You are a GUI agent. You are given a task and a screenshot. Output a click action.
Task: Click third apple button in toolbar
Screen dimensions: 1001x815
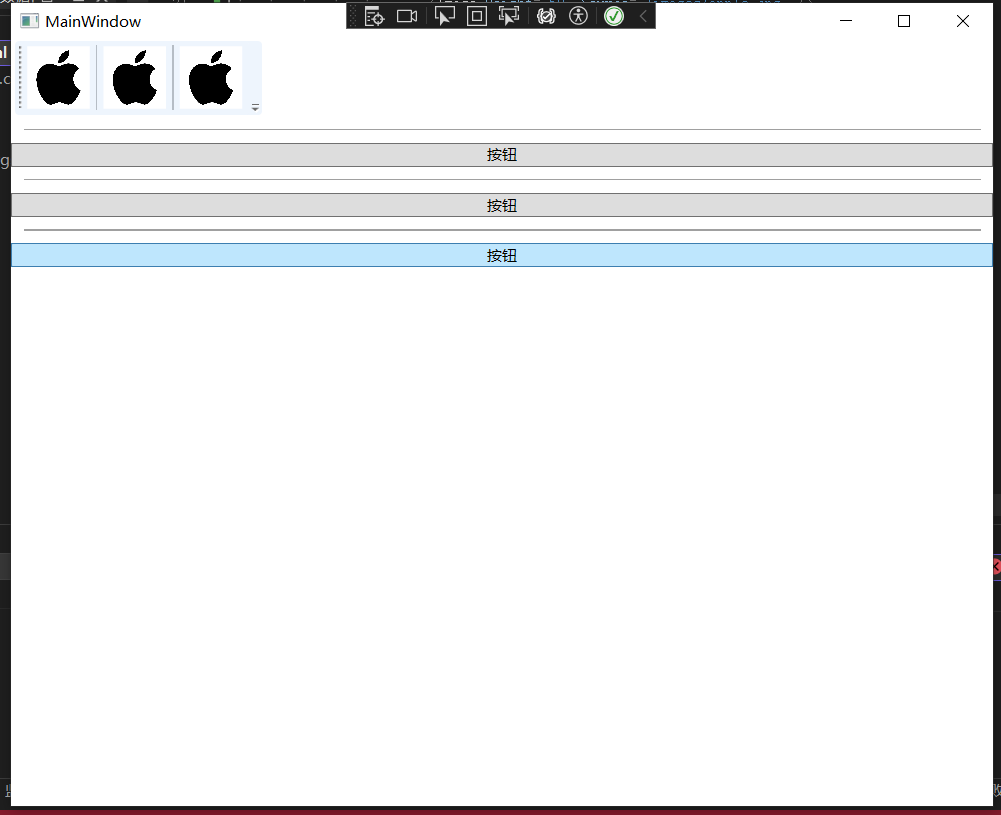pyautogui.click(x=211, y=78)
